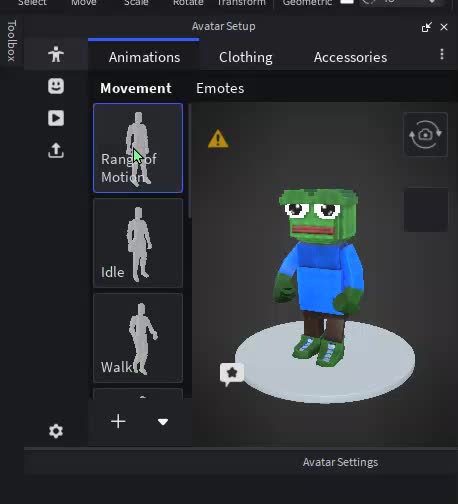This screenshot has height=504, width=458.
Task: Select the Transform tool in toolbar
Action: [241, 3]
